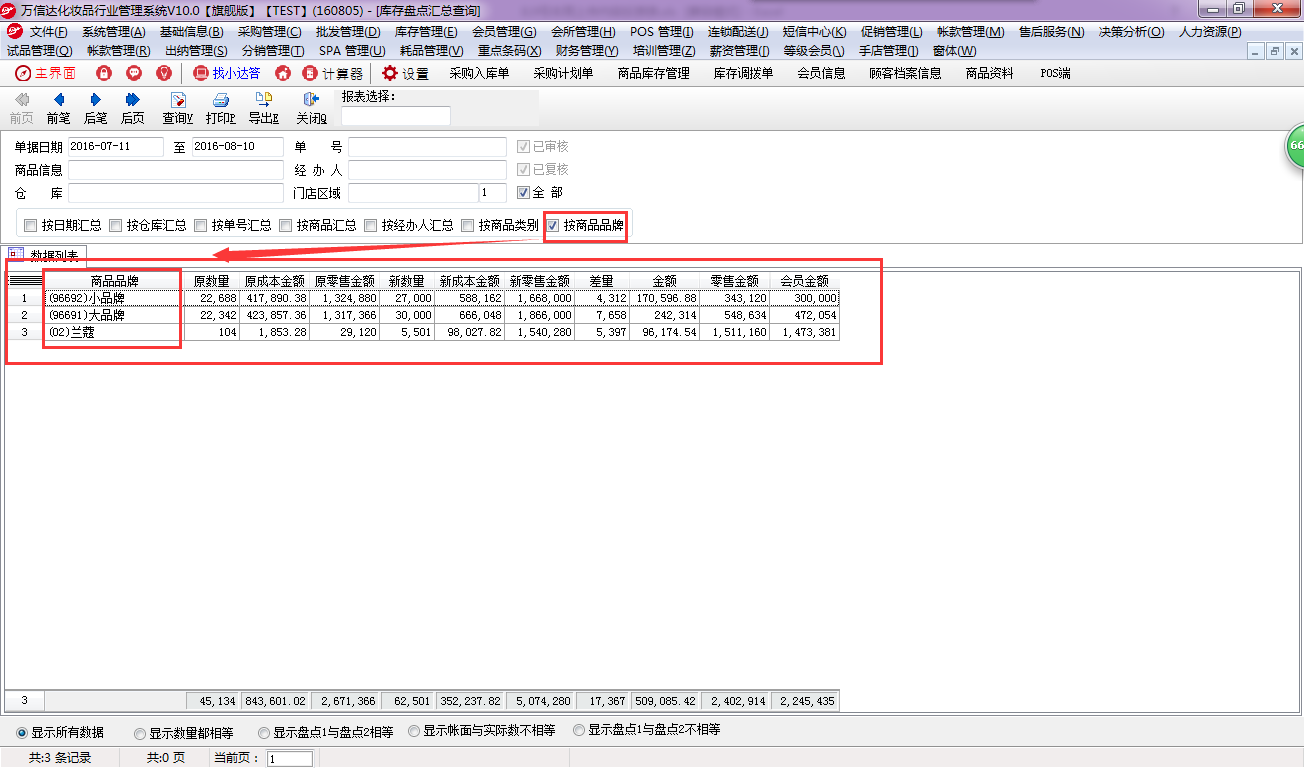Go to 后页 last page

(132, 108)
